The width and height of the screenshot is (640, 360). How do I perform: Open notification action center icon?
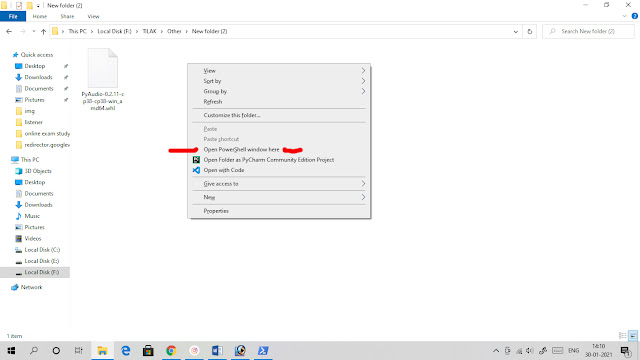click(x=625, y=351)
